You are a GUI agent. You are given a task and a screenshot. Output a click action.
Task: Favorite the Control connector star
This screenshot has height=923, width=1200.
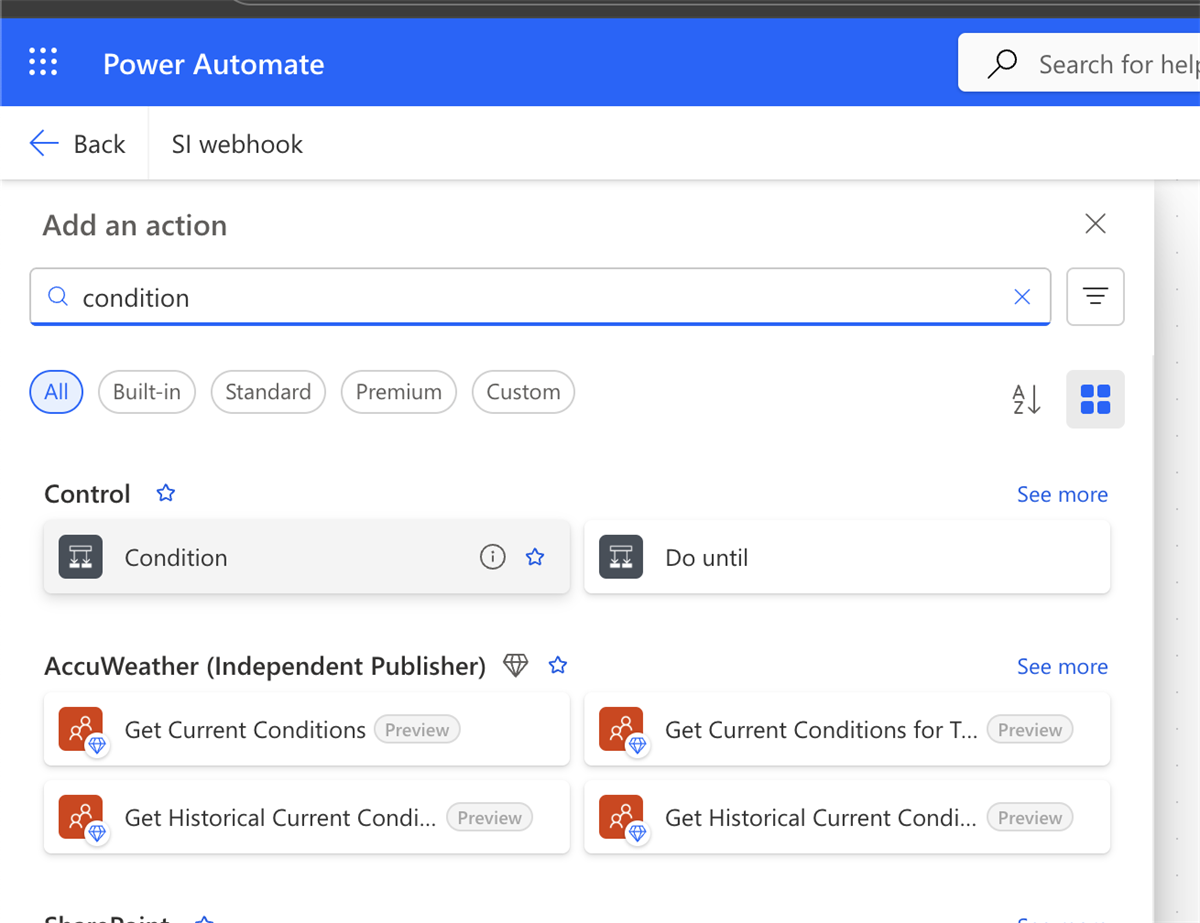coord(166,493)
